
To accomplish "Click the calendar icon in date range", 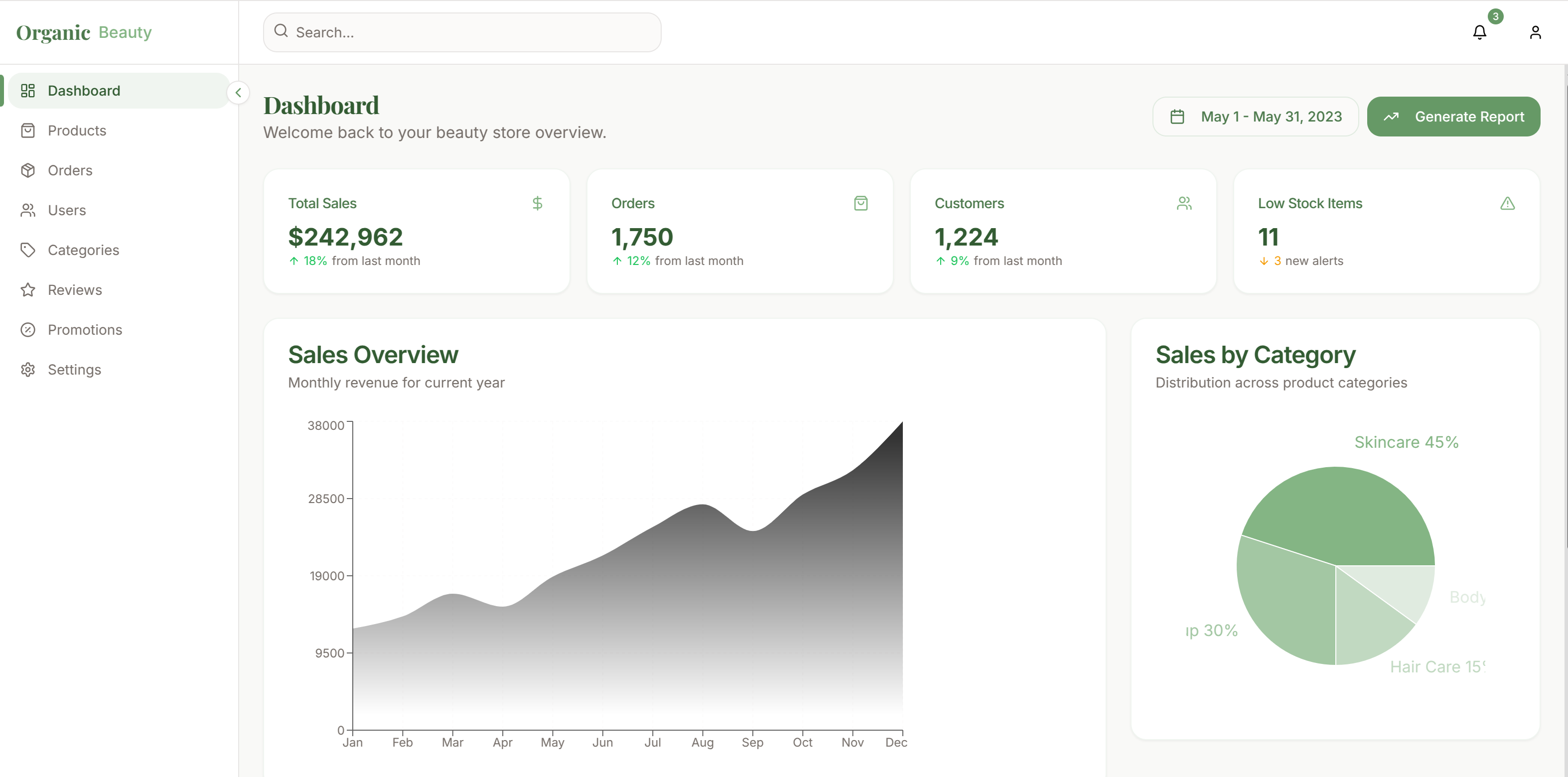I will click(x=1177, y=117).
